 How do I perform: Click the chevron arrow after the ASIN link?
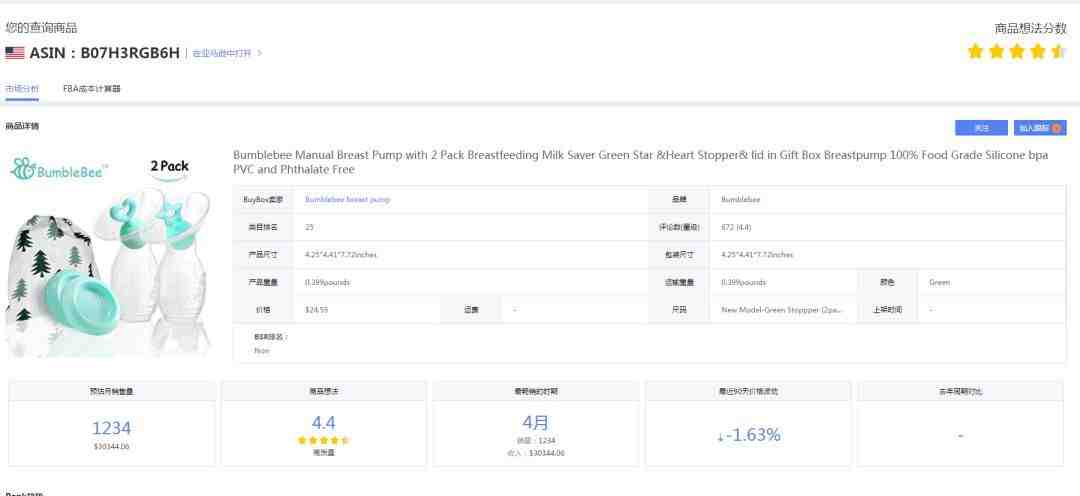260,53
